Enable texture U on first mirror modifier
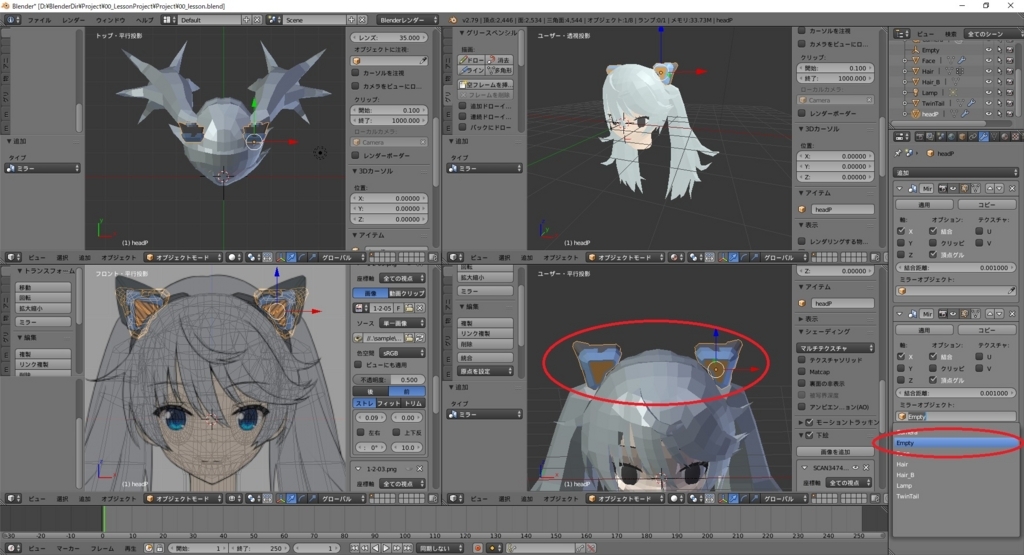Image resolution: width=1024 pixels, height=555 pixels. tap(979, 231)
